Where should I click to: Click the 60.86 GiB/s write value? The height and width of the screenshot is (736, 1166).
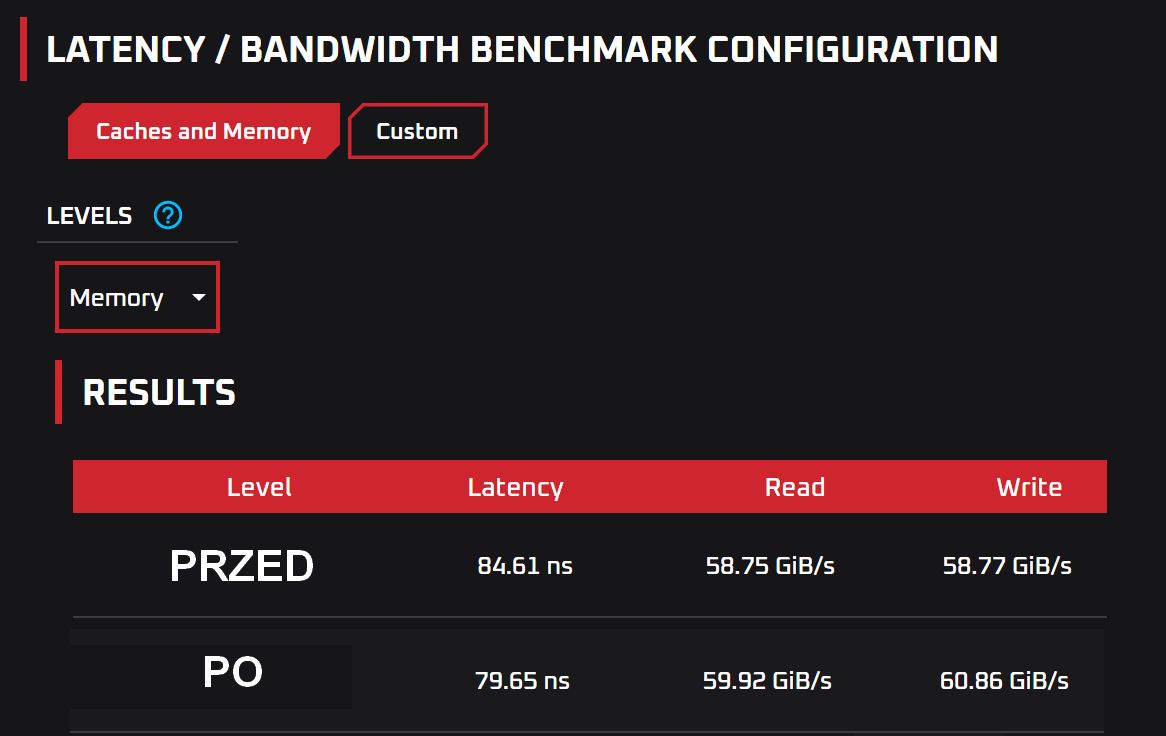click(x=1004, y=681)
